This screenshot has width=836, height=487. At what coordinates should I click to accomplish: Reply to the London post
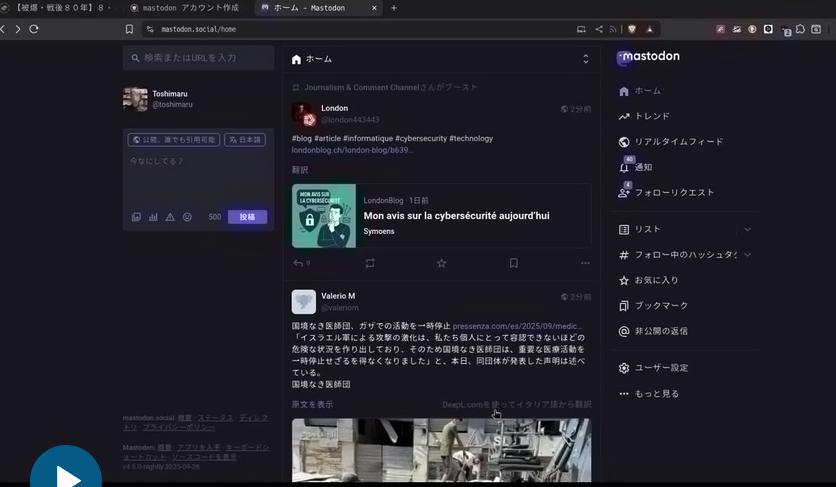tap(298, 263)
